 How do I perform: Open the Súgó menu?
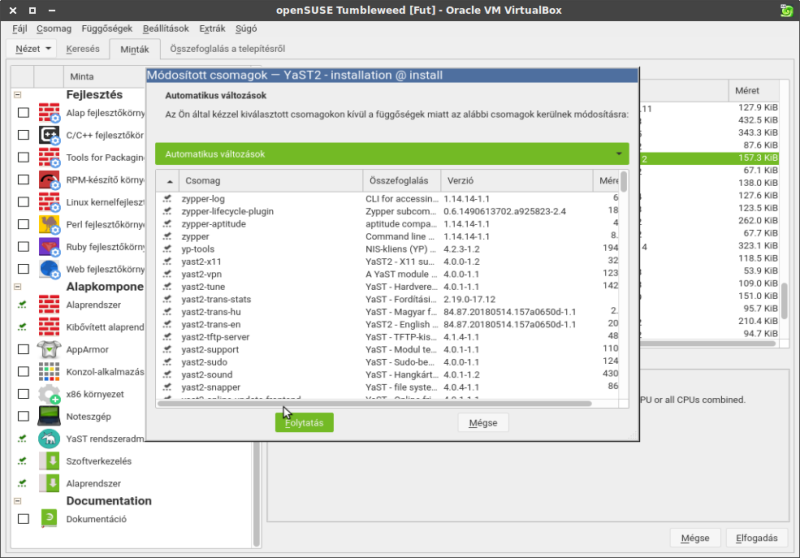click(246, 29)
